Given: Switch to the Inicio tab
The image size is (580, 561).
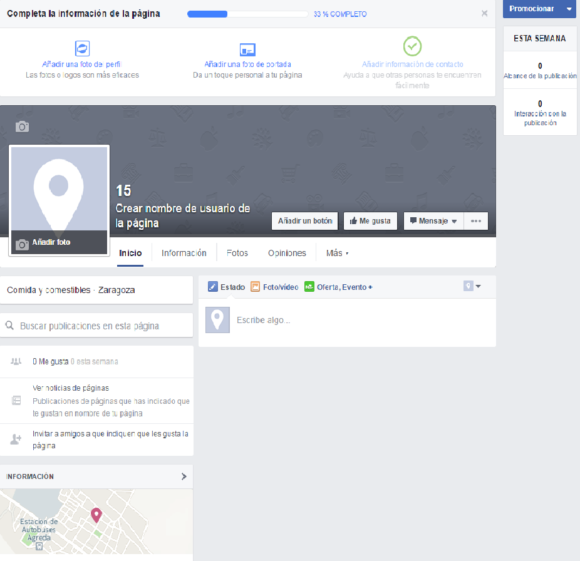Looking at the screenshot, I should 130,253.
